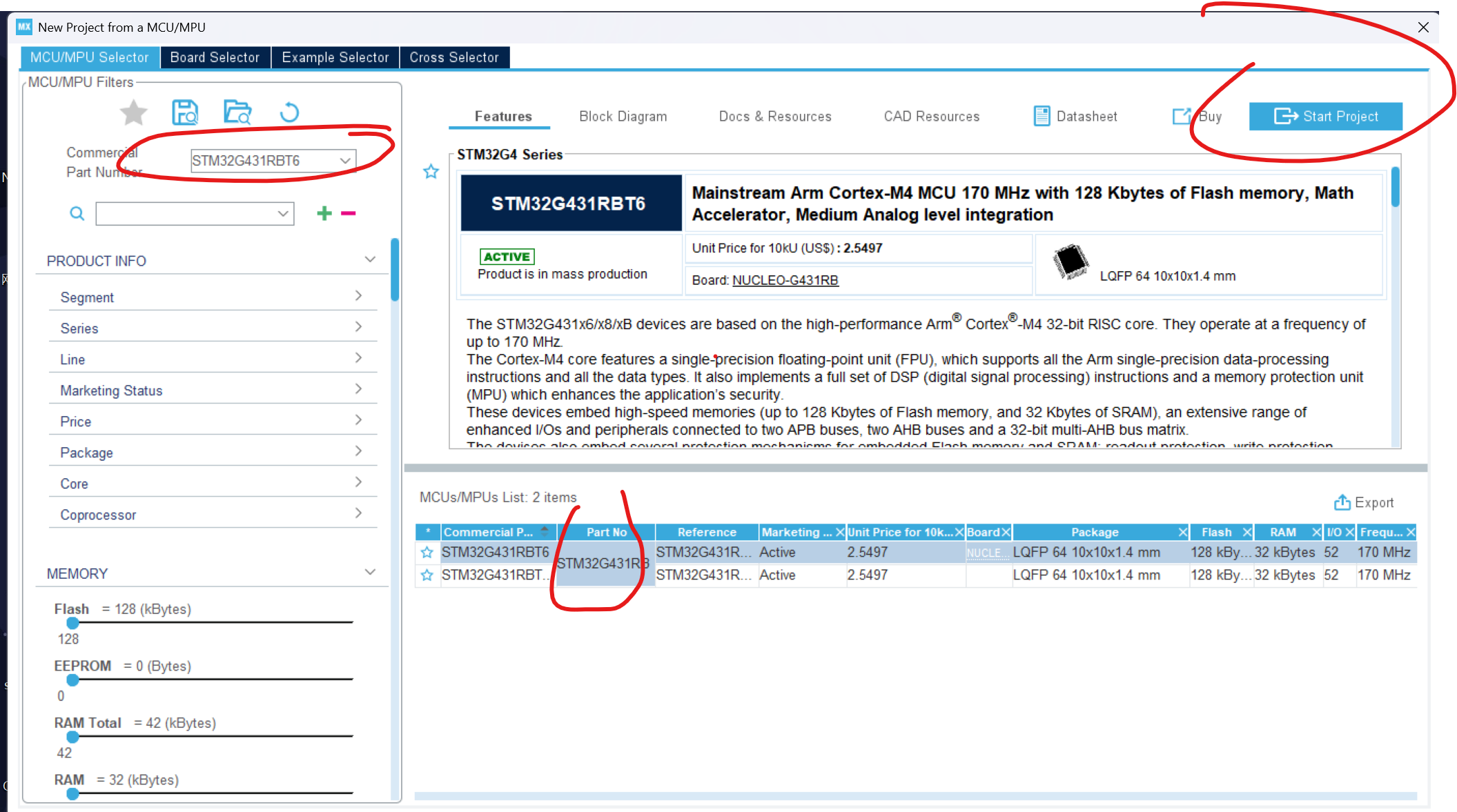Click the pink minus remove-filter icon
The height and width of the screenshot is (812, 1457).
click(x=349, y=214)
